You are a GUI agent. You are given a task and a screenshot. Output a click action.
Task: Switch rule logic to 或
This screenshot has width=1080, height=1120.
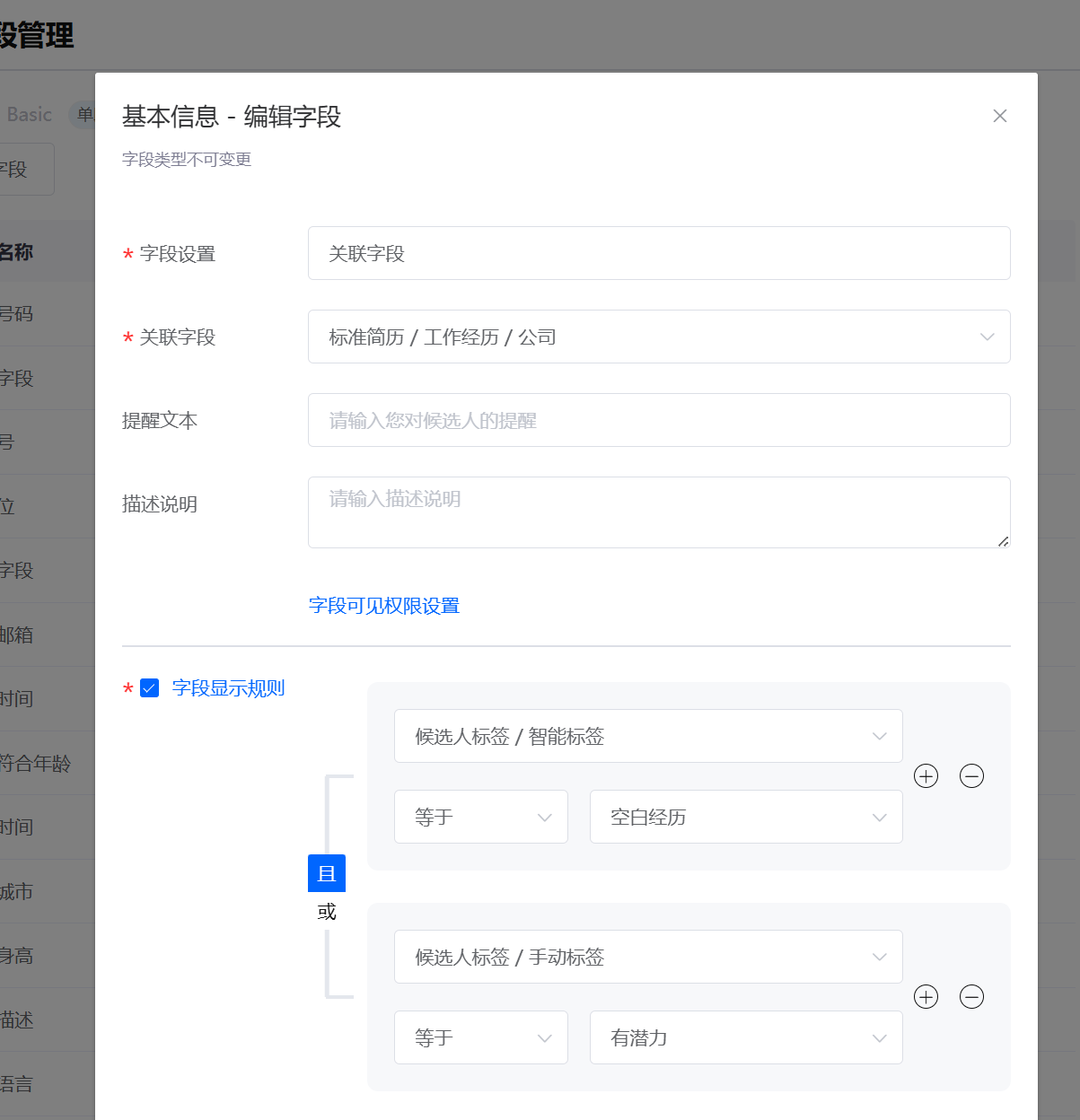327,912
